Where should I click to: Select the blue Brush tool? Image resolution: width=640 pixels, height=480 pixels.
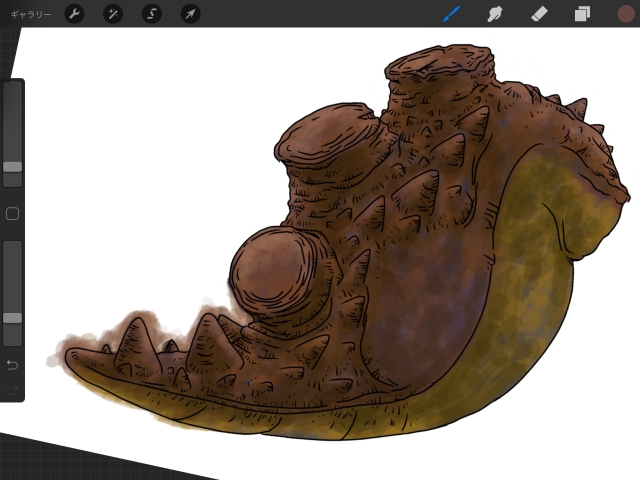click(x=453, y=14)
